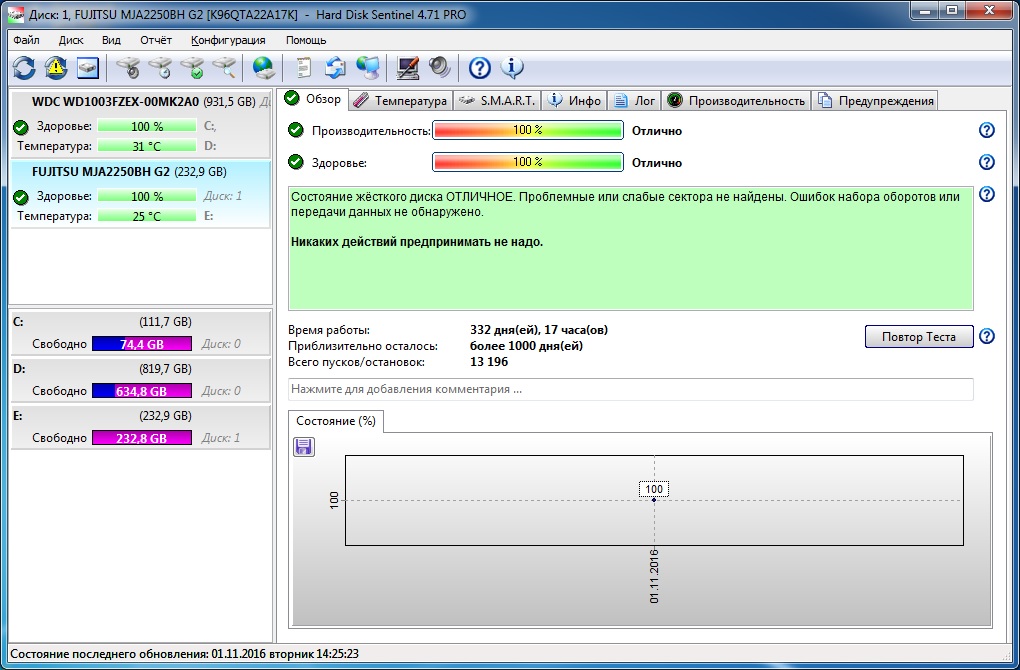
Task: Click the speaker sound toolbar icon
Action: tap(440, 68)
